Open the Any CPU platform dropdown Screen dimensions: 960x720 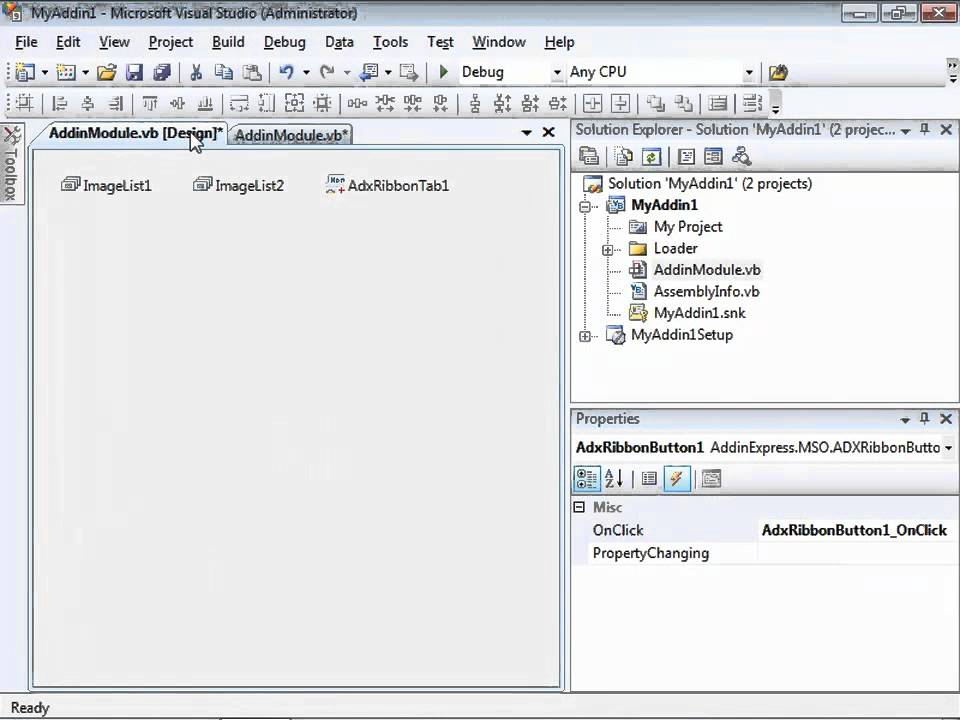point(749,73)
